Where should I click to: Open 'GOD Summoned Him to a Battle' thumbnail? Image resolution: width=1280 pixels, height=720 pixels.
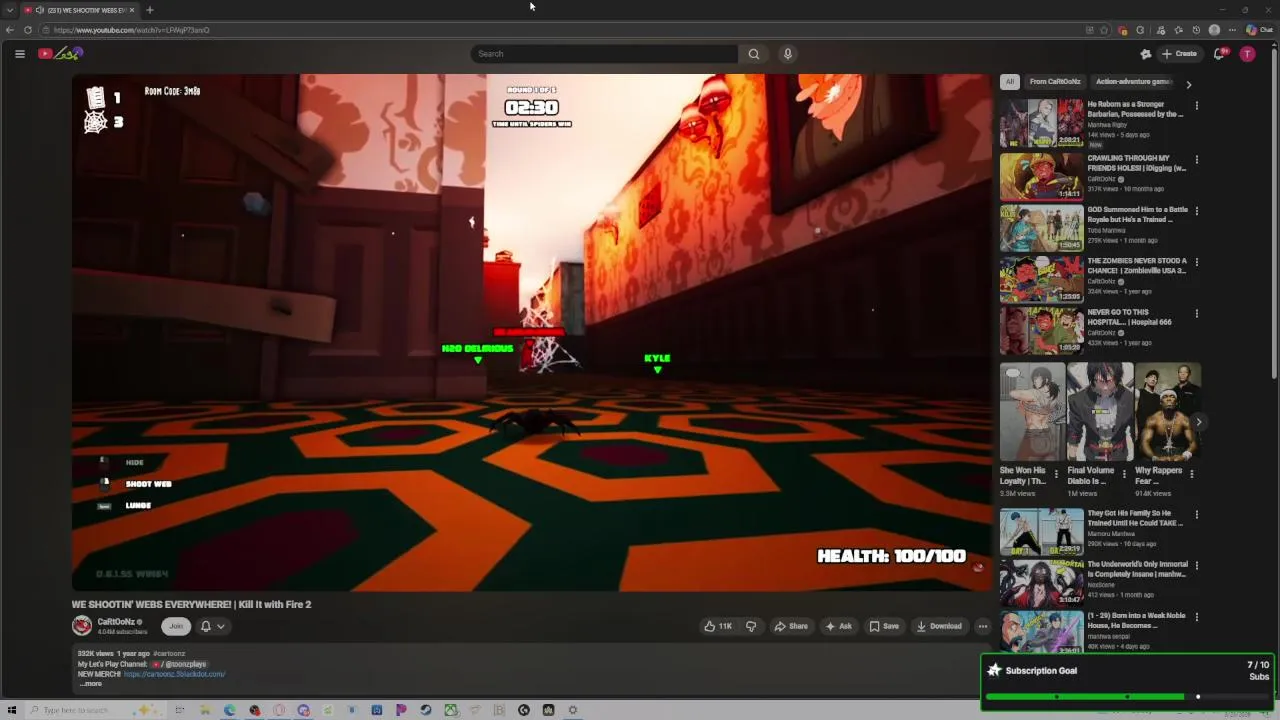[1041, 228]
